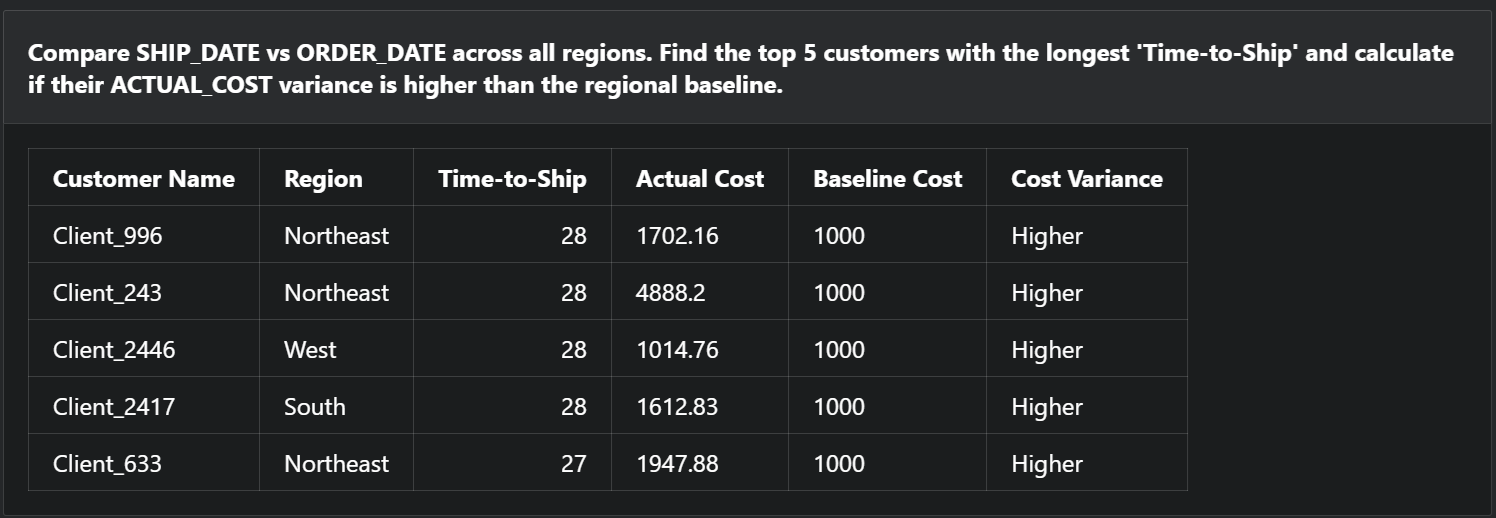Viewport: 1496px width, 518px height.
Task: Click the Cost Variance column header
Action: (1086, 179)
